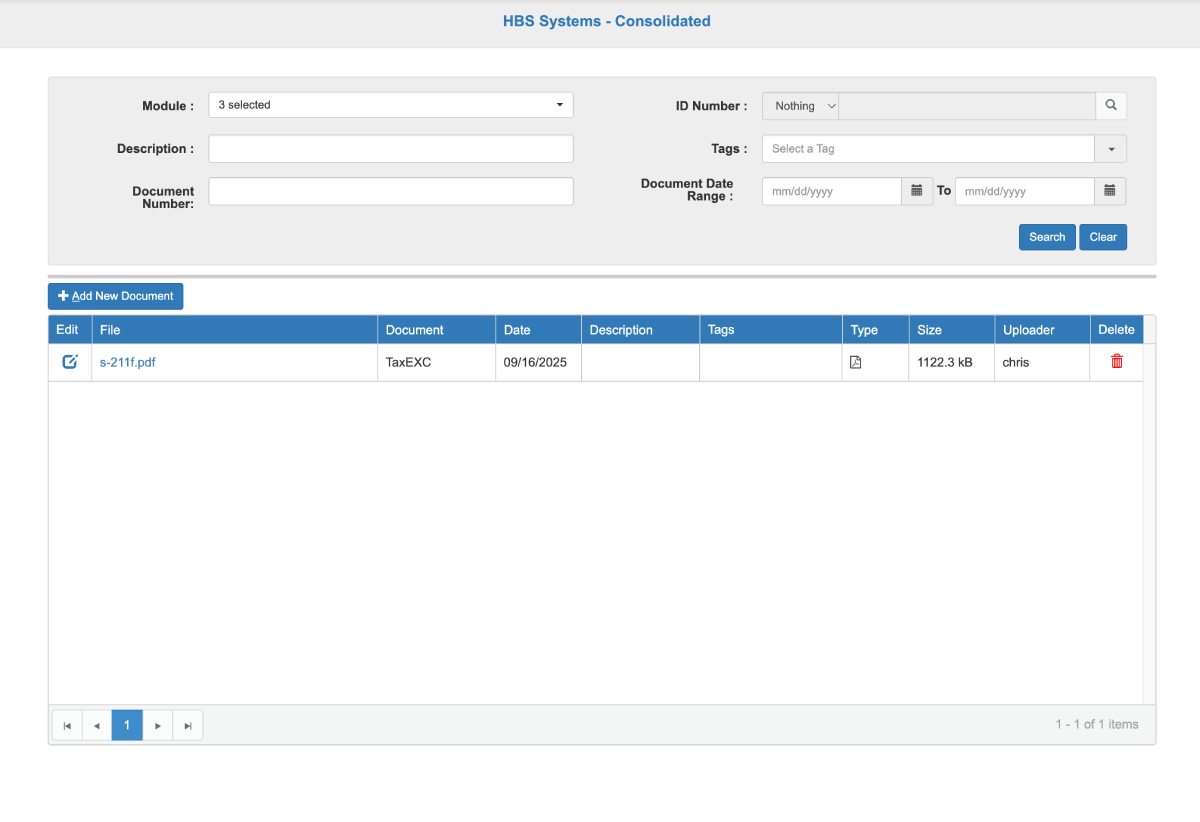1200x822 pixels.
Task: Jump to the last page of results
Action: 188,725
